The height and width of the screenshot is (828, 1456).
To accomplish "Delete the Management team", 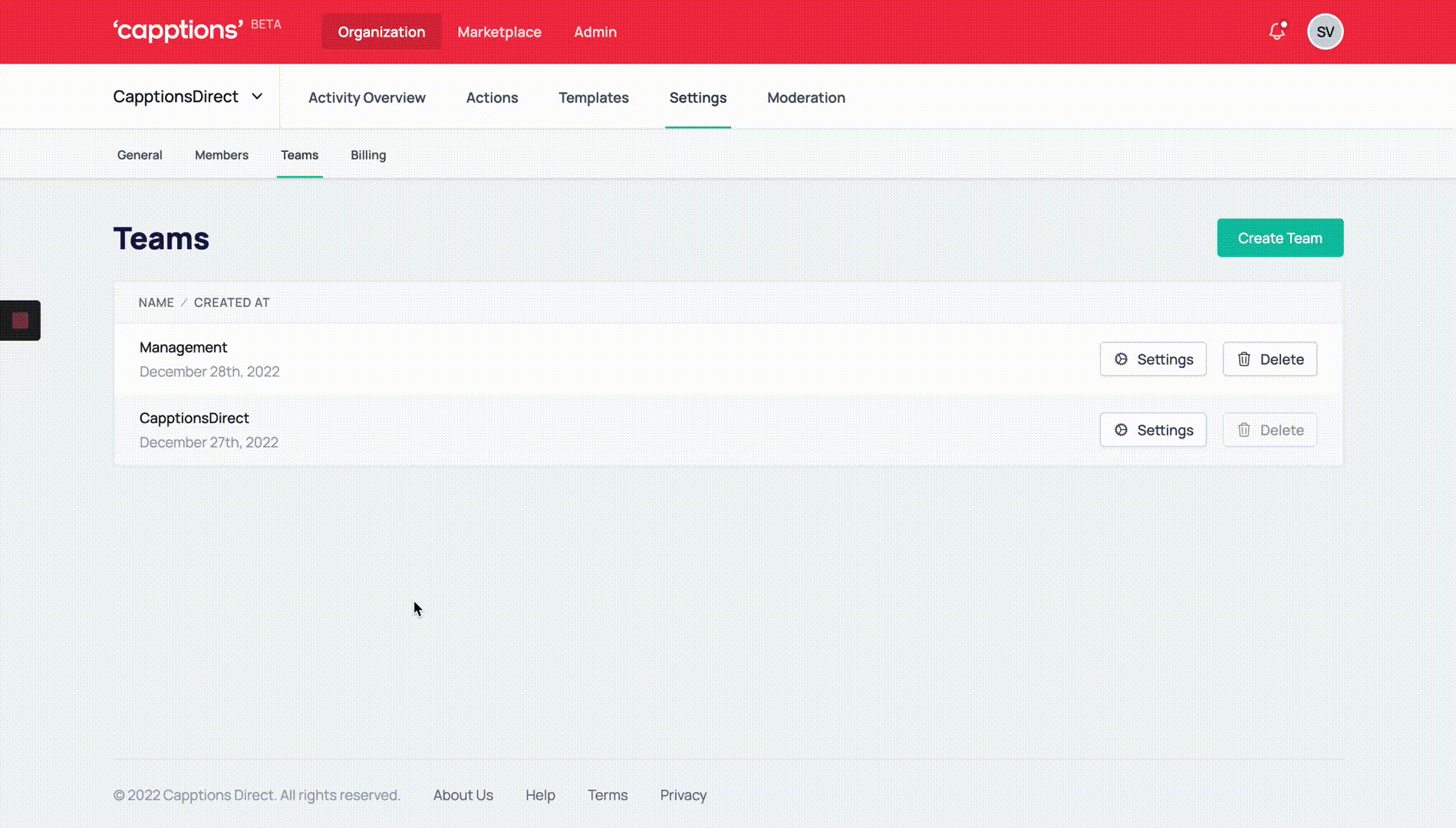I will [x=1269, y=359].
